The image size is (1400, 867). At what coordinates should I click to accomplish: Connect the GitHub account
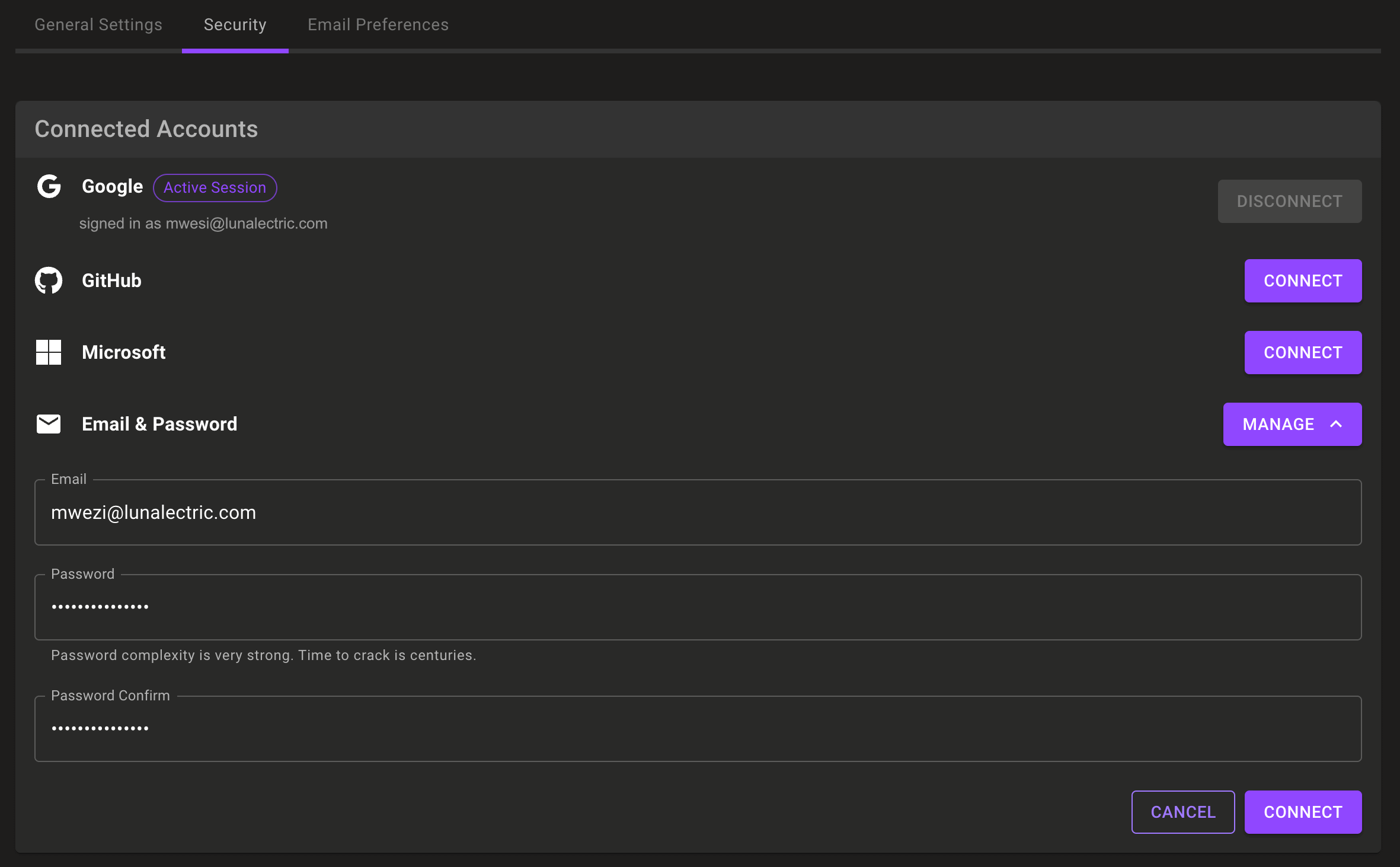pos(1303,280)
